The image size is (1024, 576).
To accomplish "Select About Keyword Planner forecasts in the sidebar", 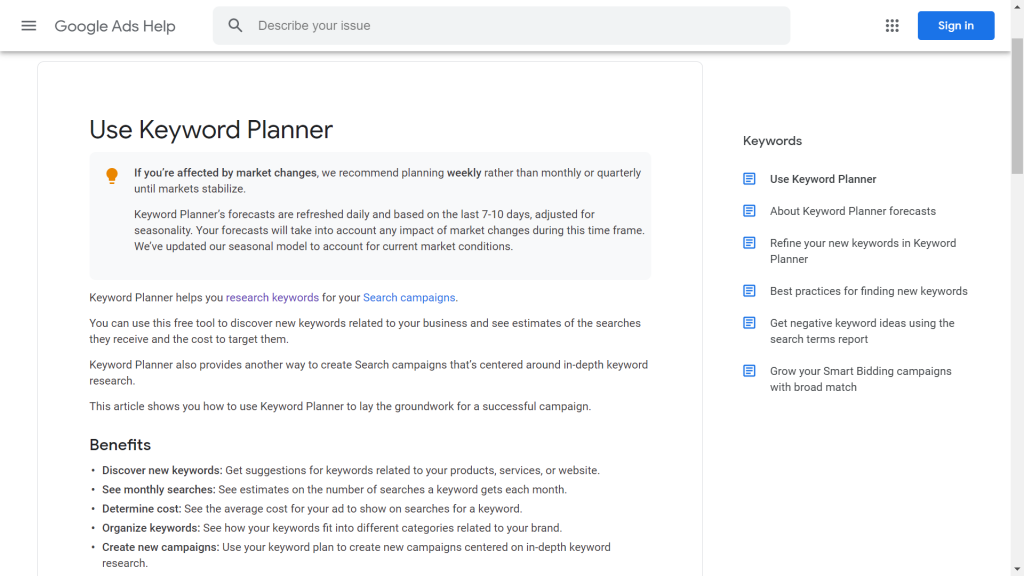I will 852,211.
